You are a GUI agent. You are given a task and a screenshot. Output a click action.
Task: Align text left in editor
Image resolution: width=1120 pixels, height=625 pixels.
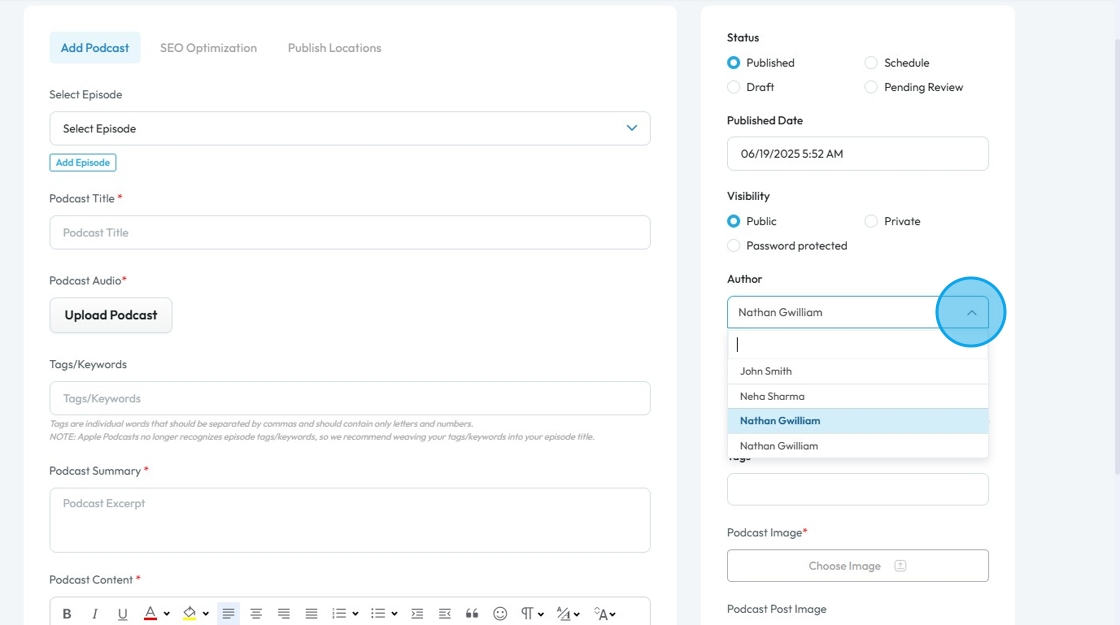click(x=229, y=614)
